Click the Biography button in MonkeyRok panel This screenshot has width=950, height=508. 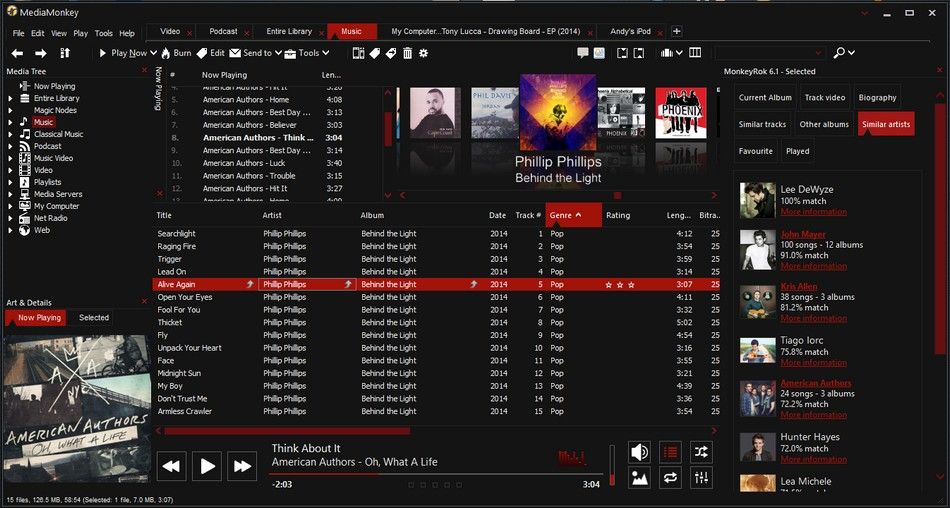click(877, 98)
